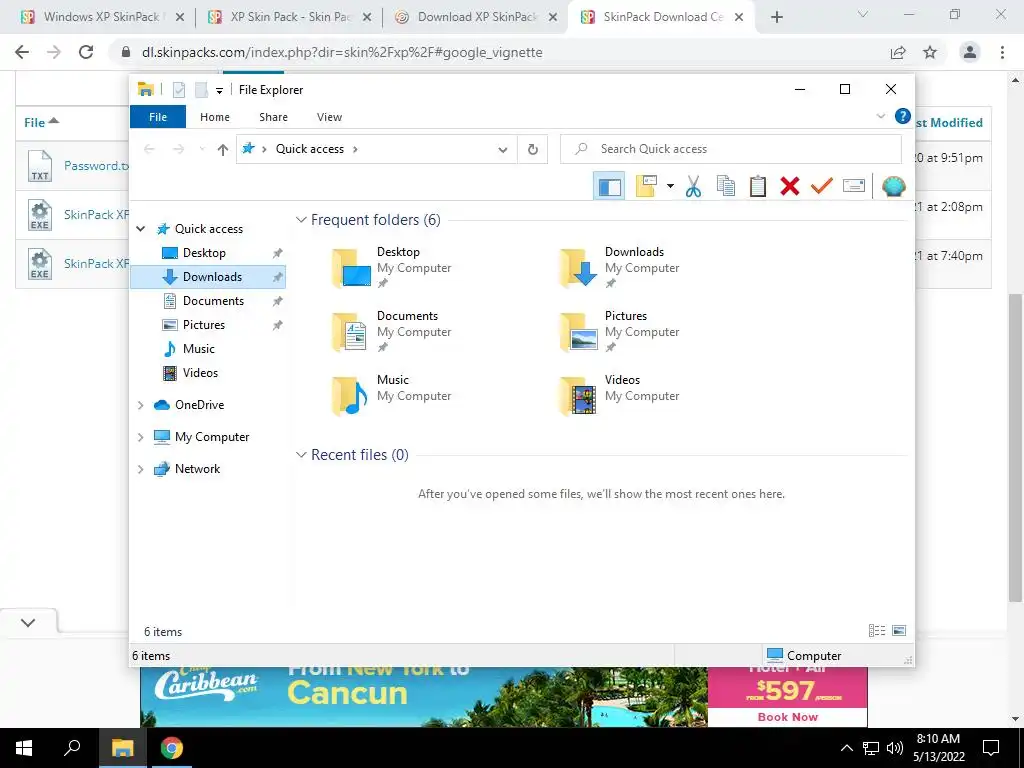Collapse the Frequent folders group

pyautogui.click(x=301, y=220)
